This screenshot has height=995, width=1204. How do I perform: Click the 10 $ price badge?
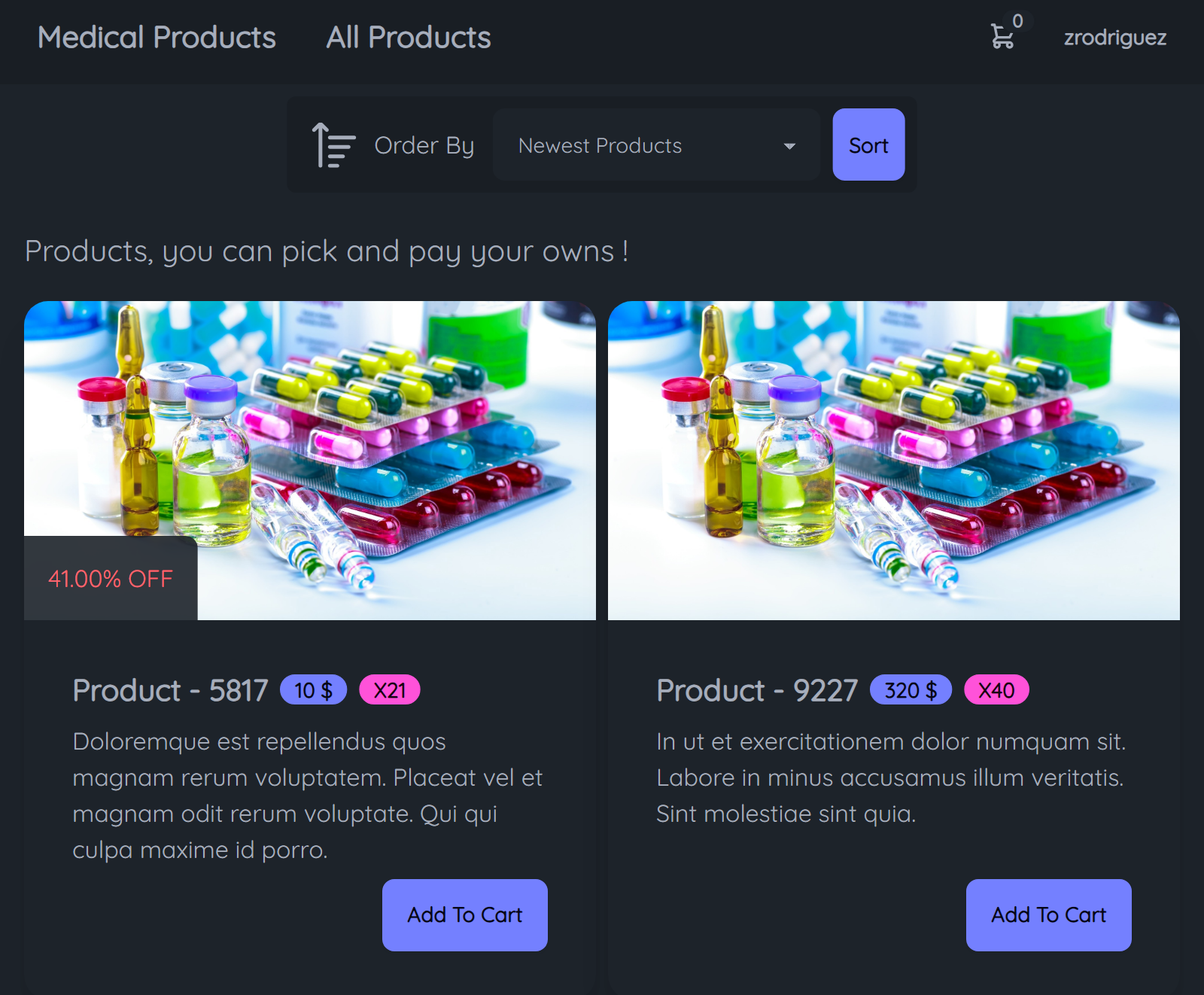pyautogui.click(x=313, y=690)
